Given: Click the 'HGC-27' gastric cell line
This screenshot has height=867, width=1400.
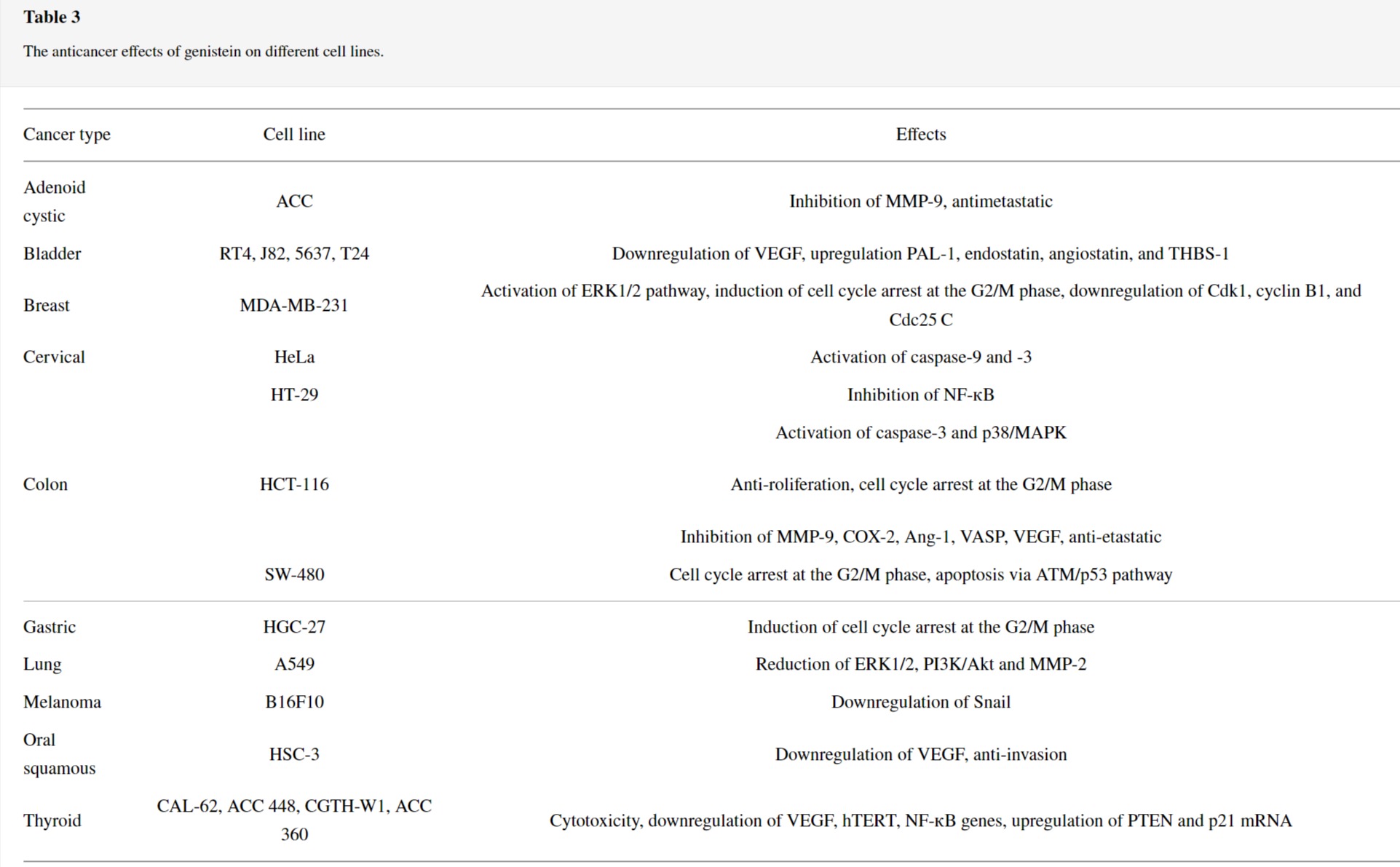Looking at the screenshot, I should [x=294, y=628].
